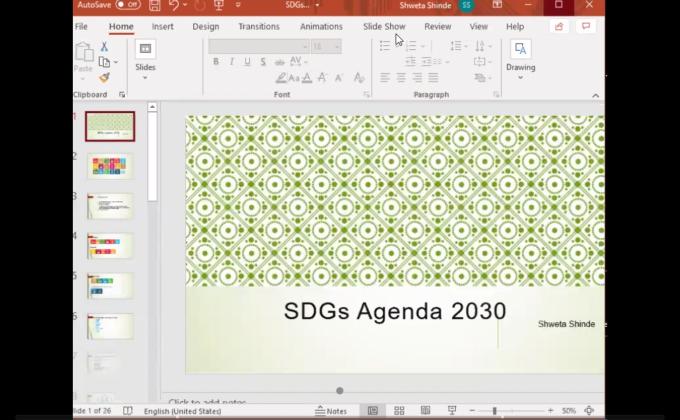This screenshot has height=420, width=680.
Task: Click the Share icon button
Action: click(x=559, y=26)
